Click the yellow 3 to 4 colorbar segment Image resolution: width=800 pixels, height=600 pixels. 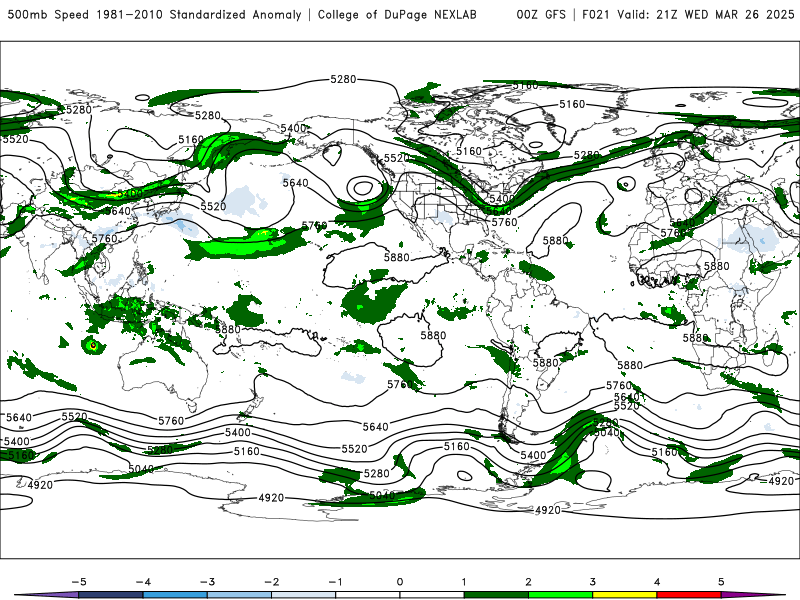point(624,595)
